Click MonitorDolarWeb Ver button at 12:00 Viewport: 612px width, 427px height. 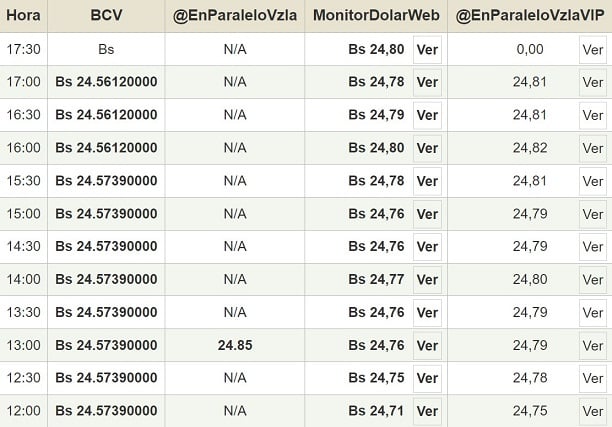[x=427, y=411]
